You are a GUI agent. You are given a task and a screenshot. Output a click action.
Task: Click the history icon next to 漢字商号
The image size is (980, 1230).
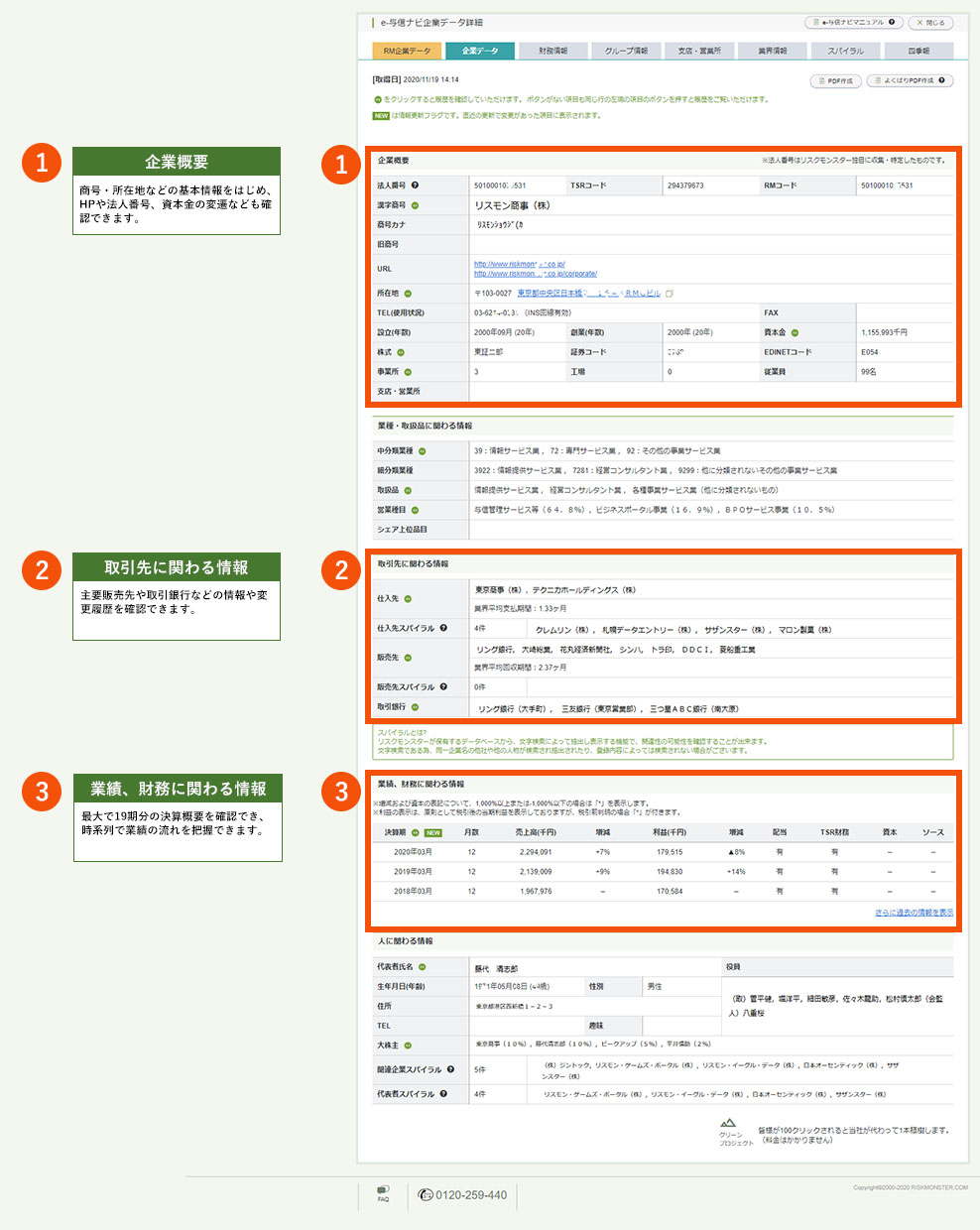click(x=415, y=205)
